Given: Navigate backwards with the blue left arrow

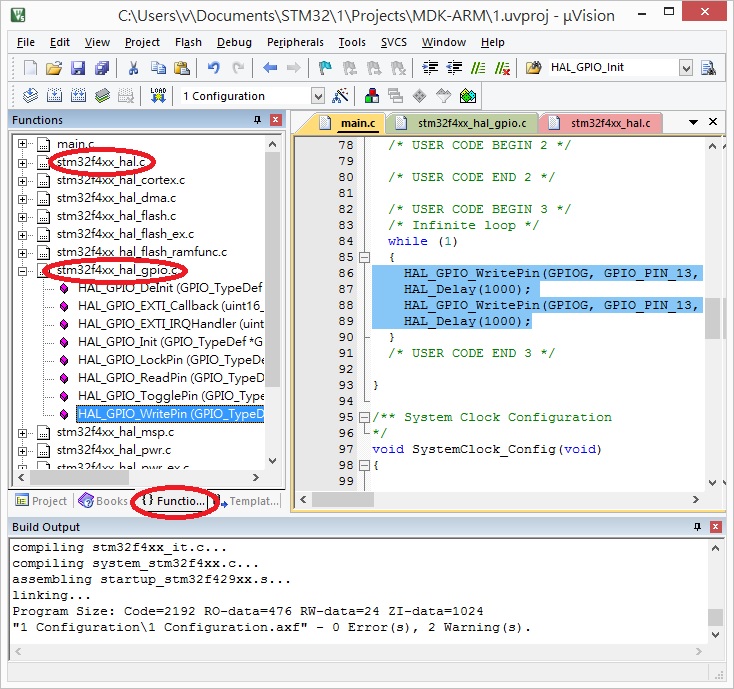Looking at the screenshot, I should pos(270,68).
